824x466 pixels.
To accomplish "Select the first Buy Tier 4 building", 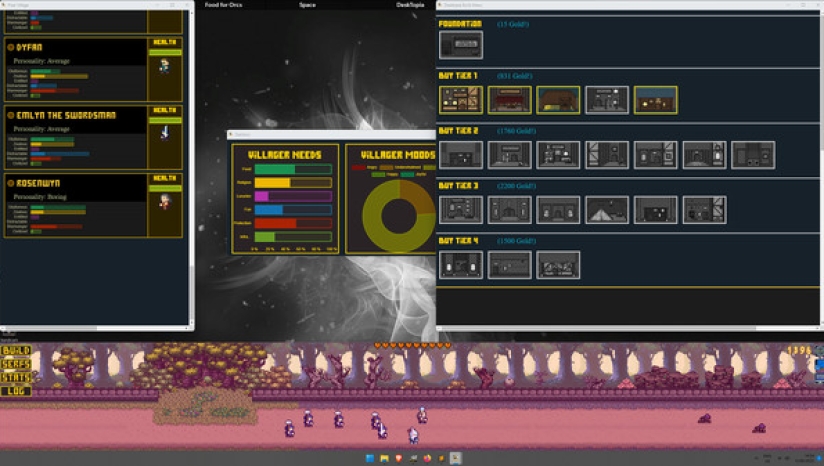I will (460, 264).
